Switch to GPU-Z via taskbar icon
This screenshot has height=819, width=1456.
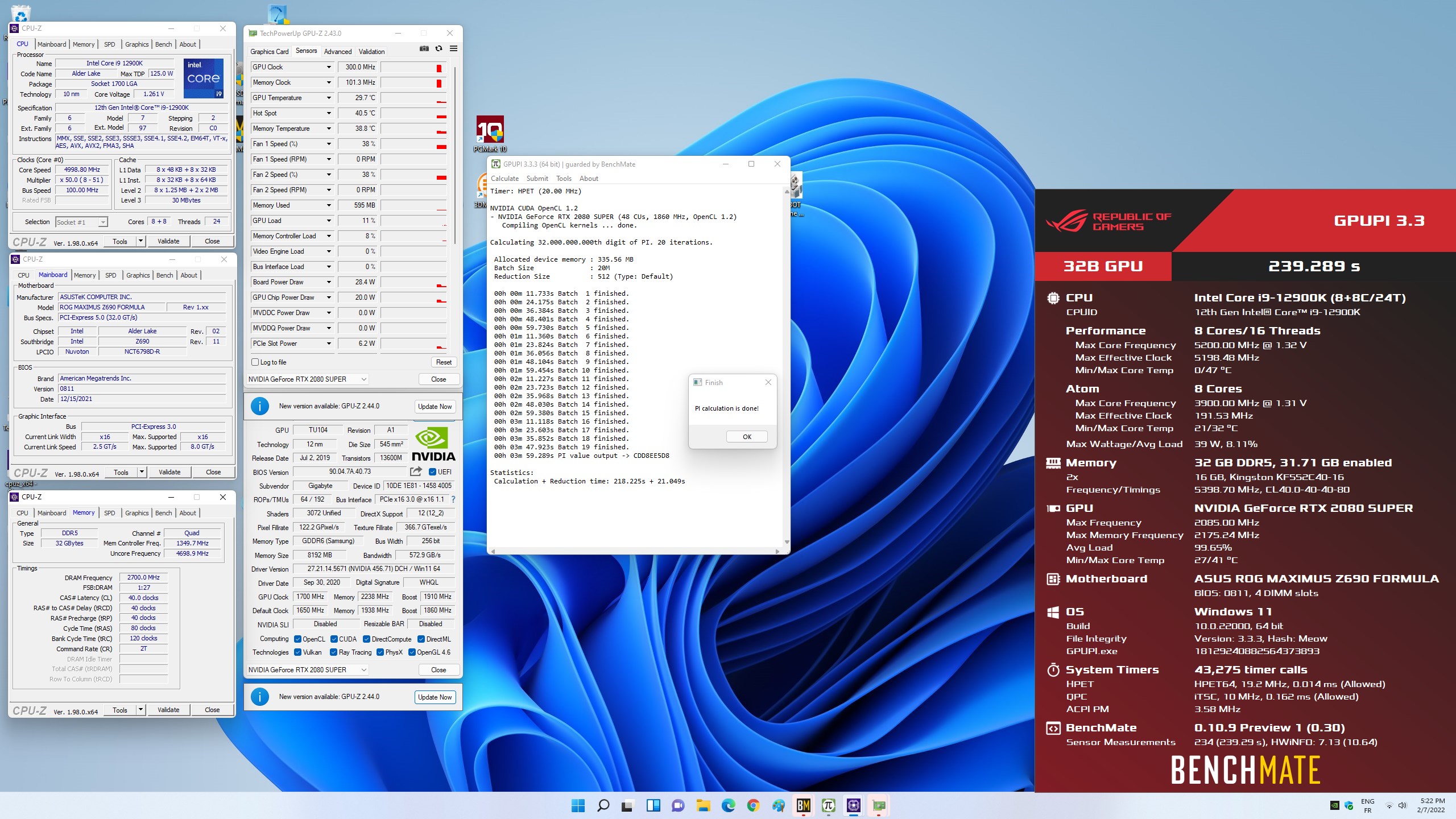879,805
